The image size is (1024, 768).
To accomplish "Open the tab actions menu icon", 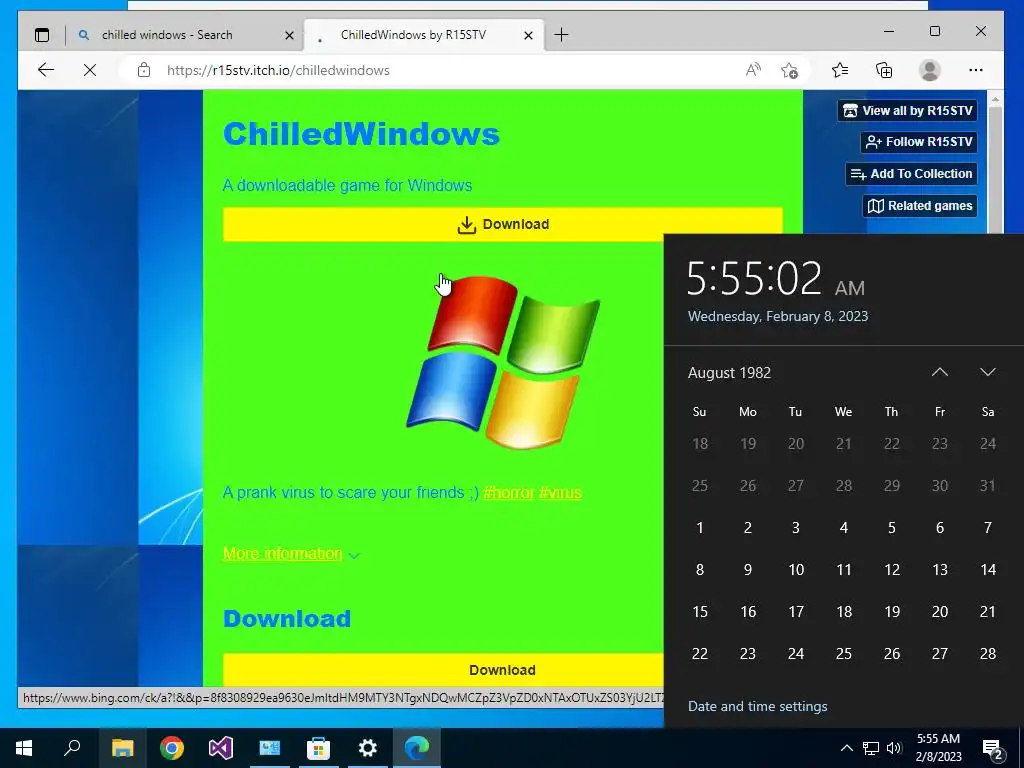I will click(x=42, y=35).
